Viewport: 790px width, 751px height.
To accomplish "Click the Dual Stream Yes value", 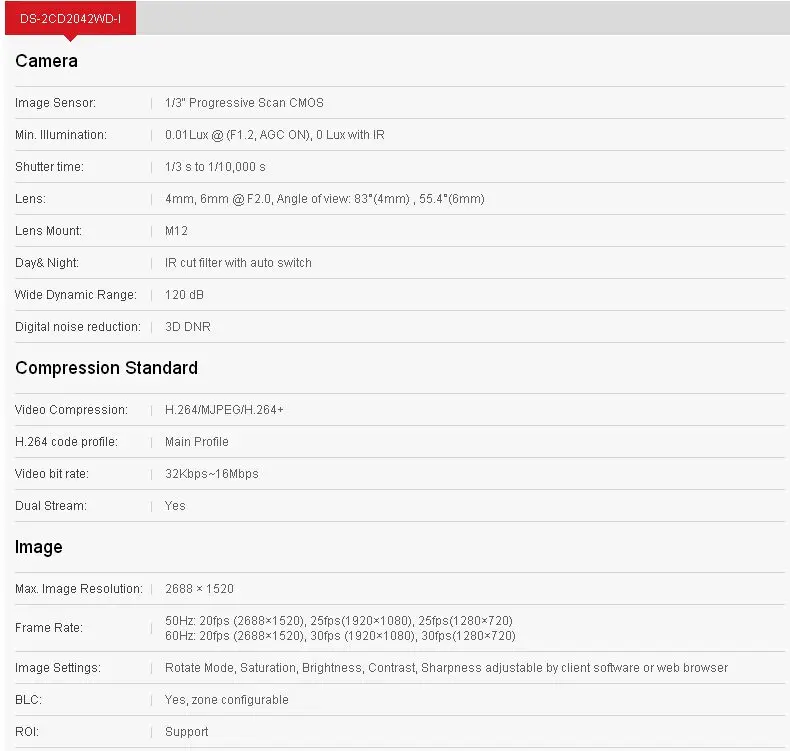I will pyautogui.click(x=175, y=506).
